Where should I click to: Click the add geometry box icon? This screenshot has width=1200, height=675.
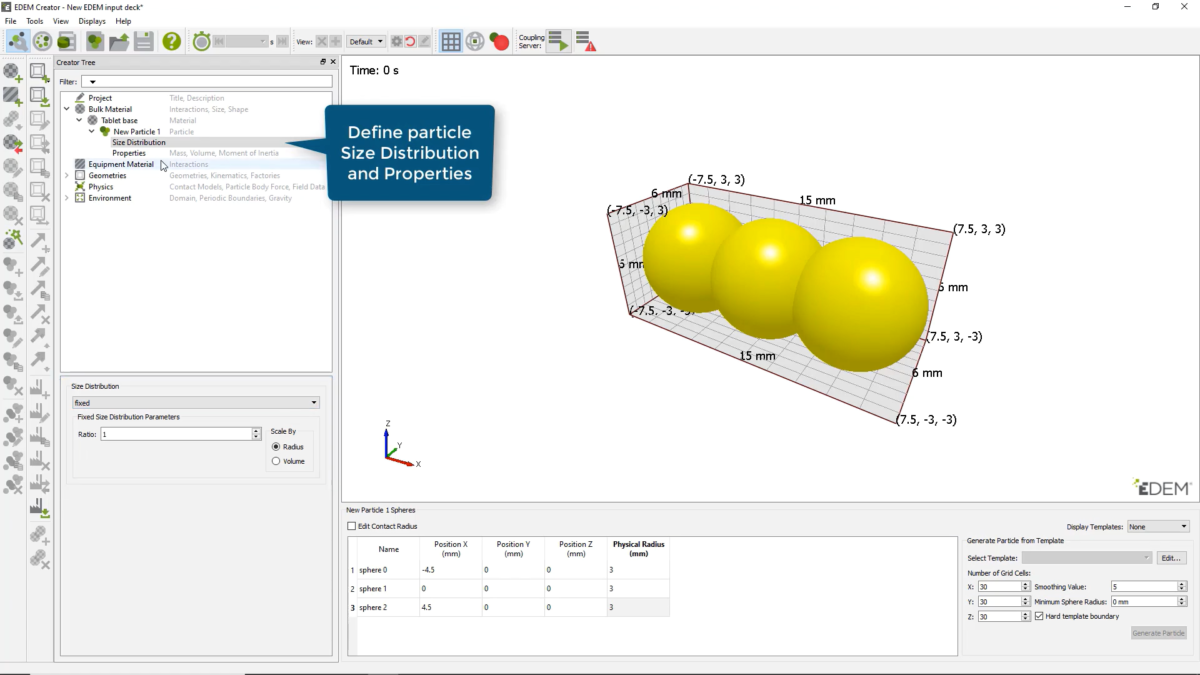point(39,73)
